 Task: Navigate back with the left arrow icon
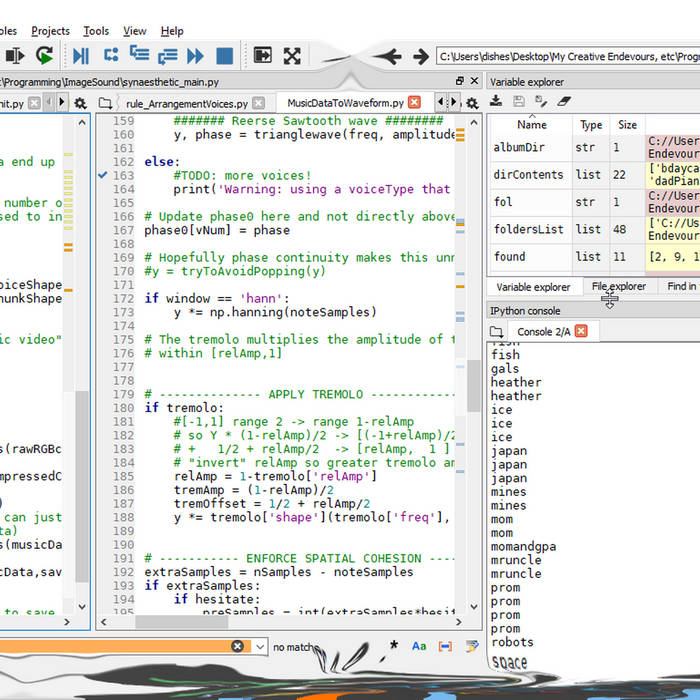click(391, 57)
